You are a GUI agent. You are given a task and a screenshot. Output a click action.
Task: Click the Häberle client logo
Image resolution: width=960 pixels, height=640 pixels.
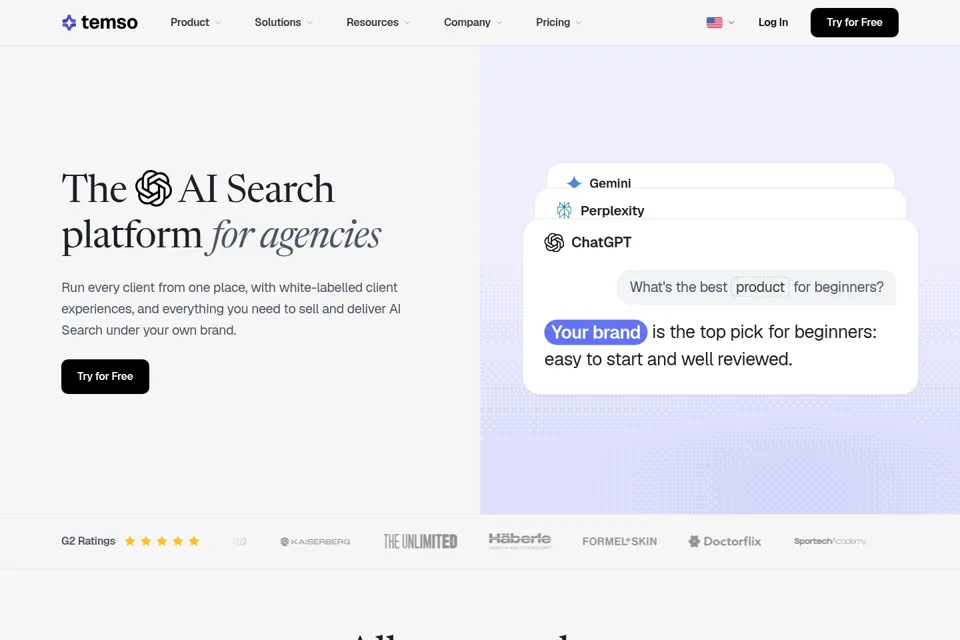[520, 541]
